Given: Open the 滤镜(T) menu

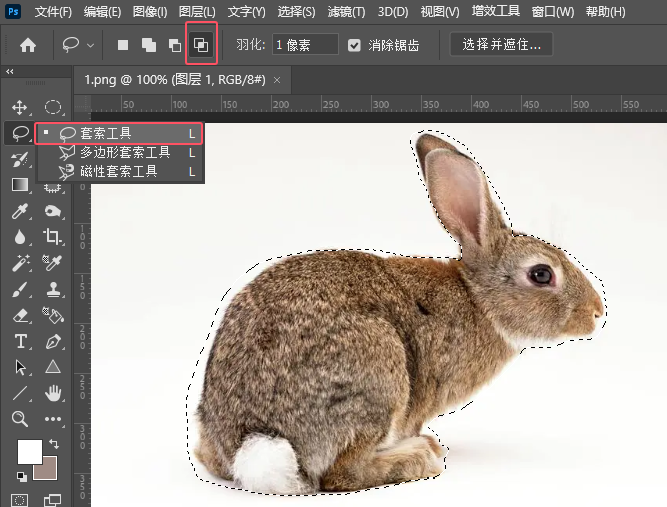Looking at the screenshot, I should (x=345, y=12).
